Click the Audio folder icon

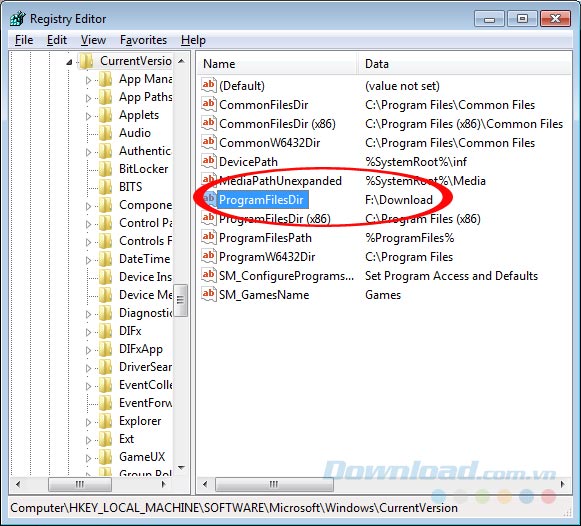pyautogui.click(x=106, y=133)
